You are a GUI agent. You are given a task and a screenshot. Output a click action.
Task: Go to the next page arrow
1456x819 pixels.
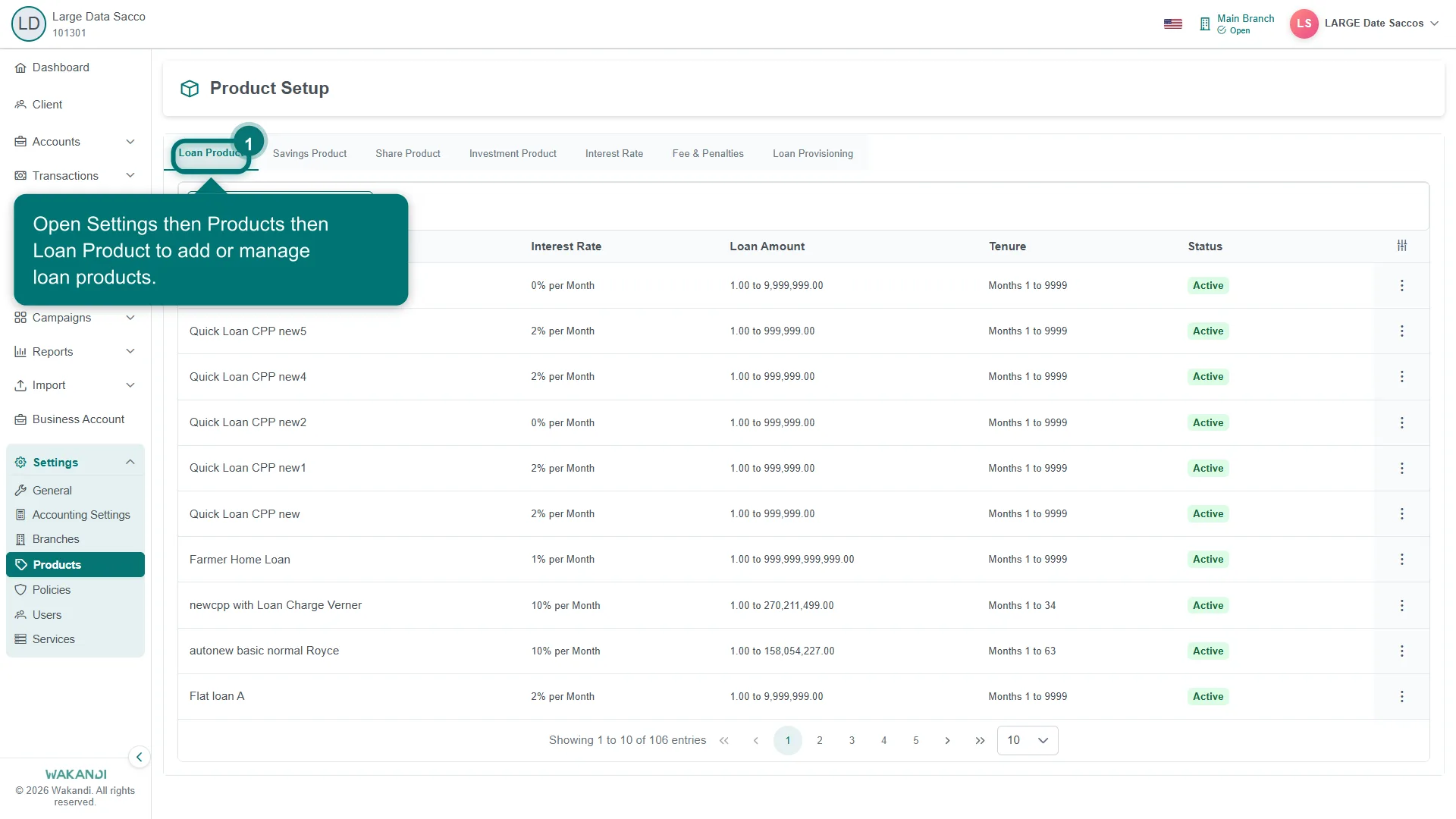point(947,741)
